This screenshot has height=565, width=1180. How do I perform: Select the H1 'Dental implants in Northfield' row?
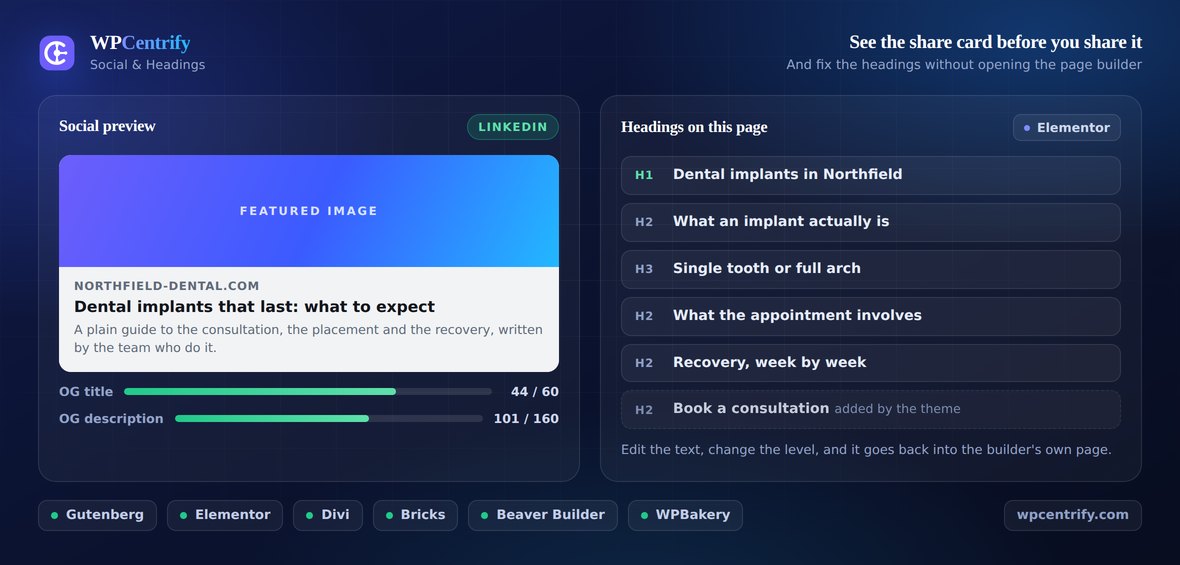coord(870,175)
